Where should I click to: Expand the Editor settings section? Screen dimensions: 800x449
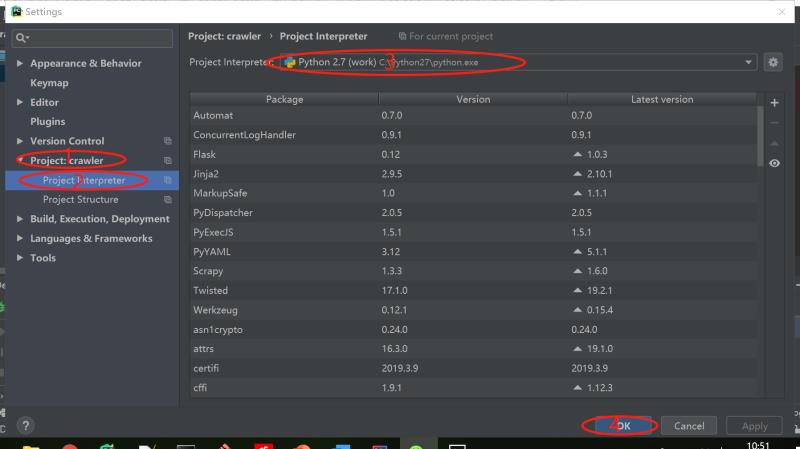click(19, 102)
